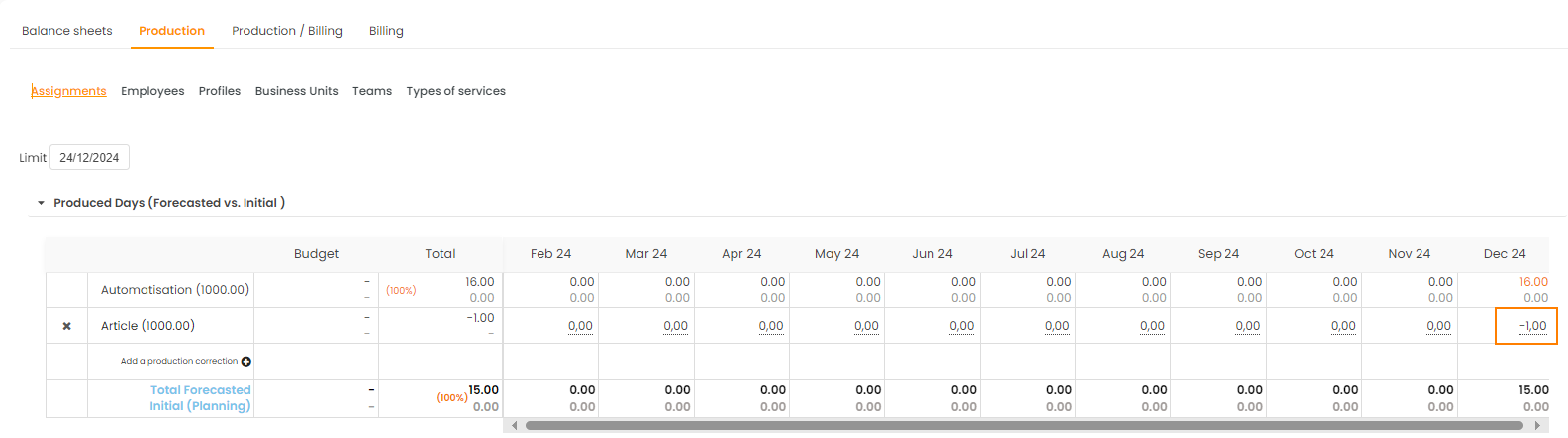This screenshot has height=438, width=1568.
Task: Open the Billing tab
Action: tap(386, 31)
